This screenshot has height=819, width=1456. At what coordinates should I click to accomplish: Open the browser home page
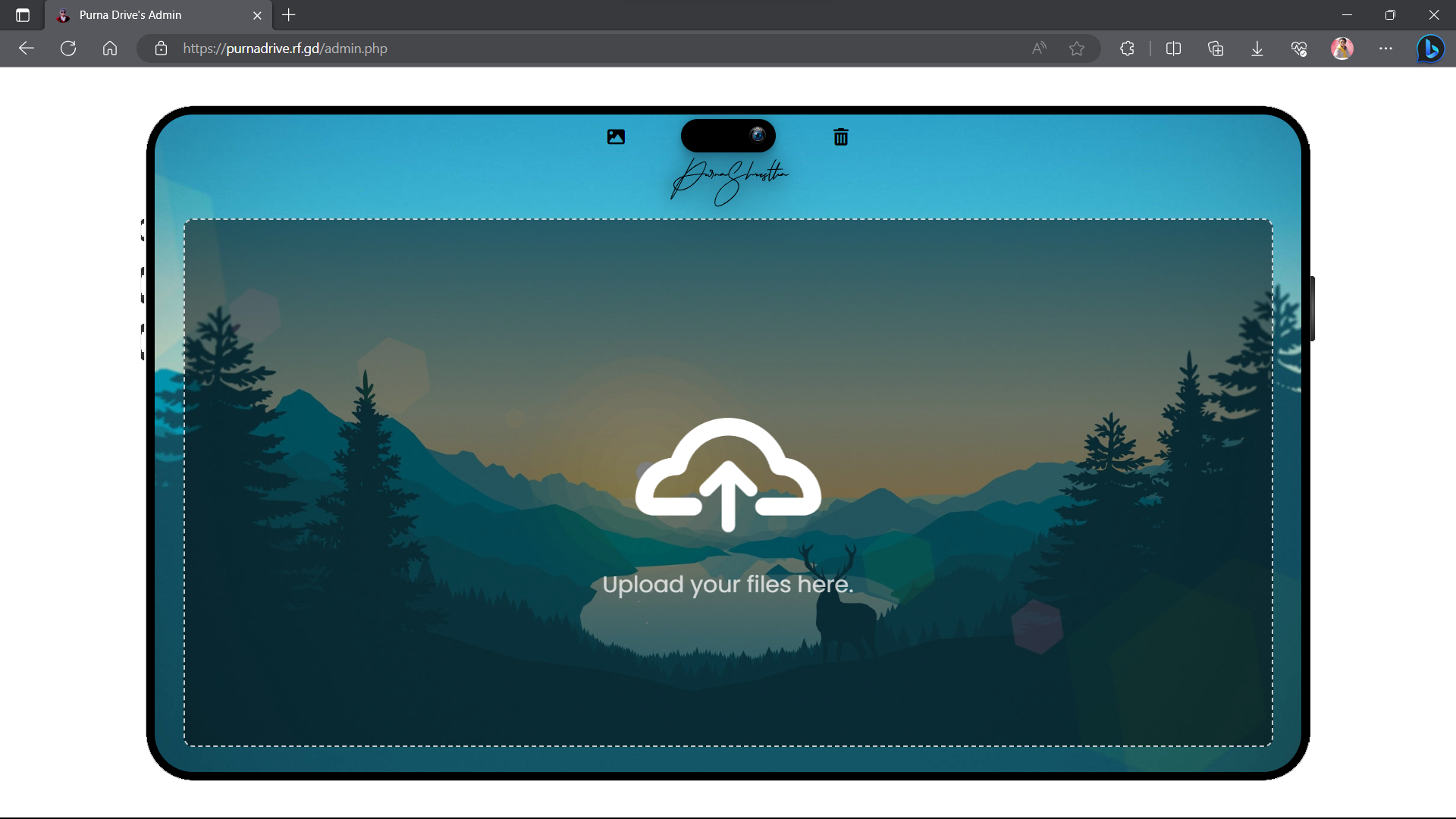[110, 49]
